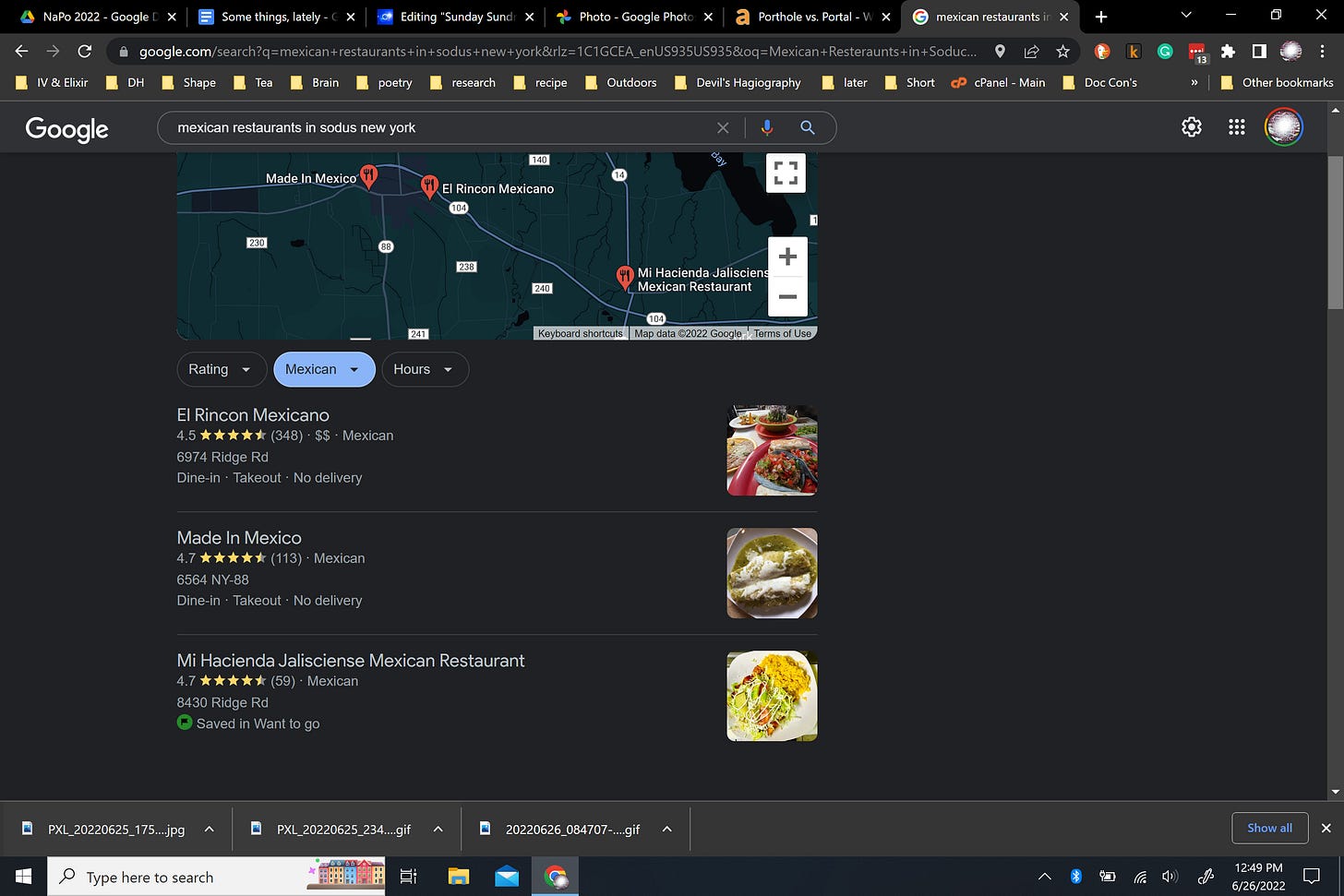This screenshot has height=896, width=1344.
Task: Click the share page icon in address bar
Action: 1031,52
